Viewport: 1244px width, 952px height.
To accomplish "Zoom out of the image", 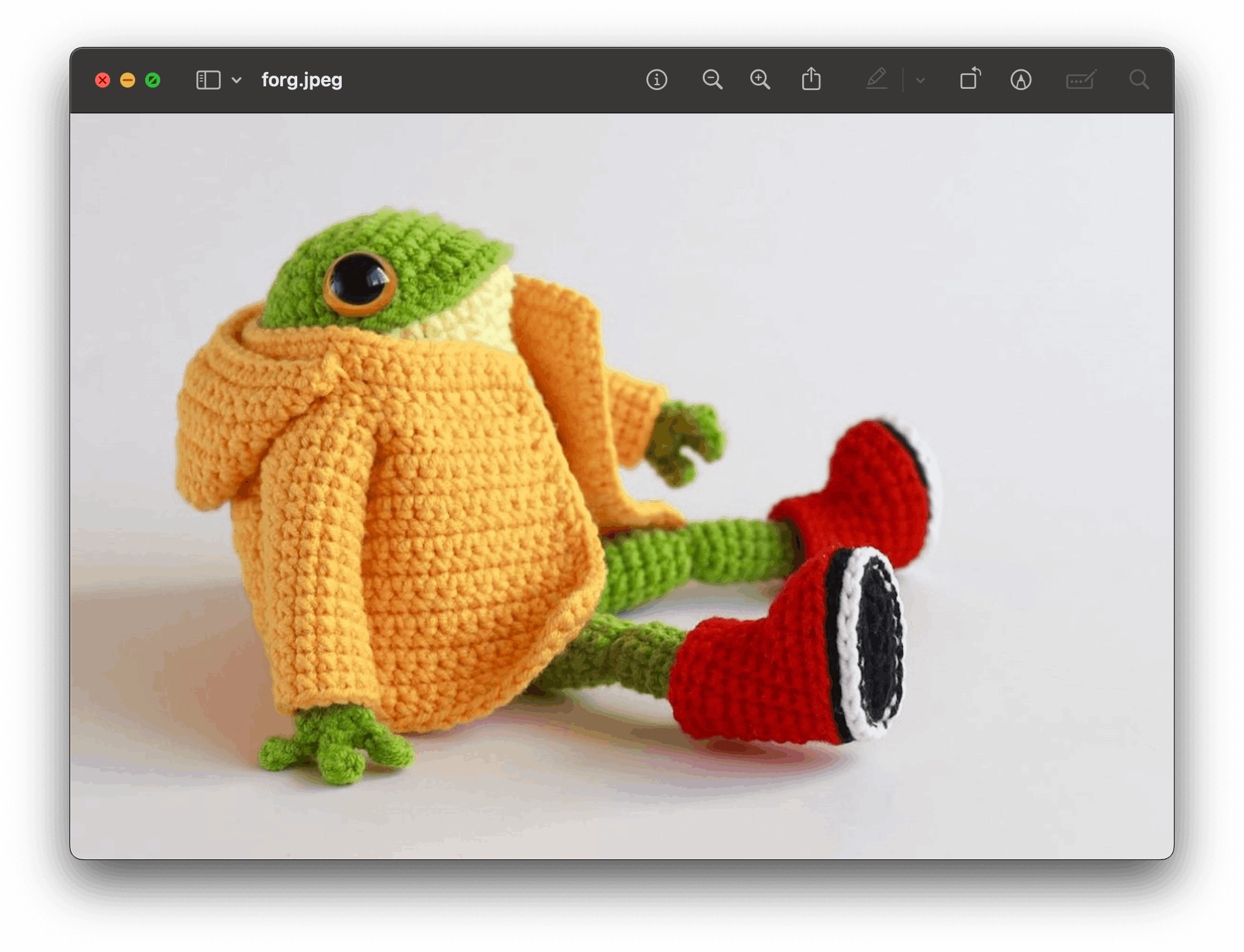I will [712, 80].
